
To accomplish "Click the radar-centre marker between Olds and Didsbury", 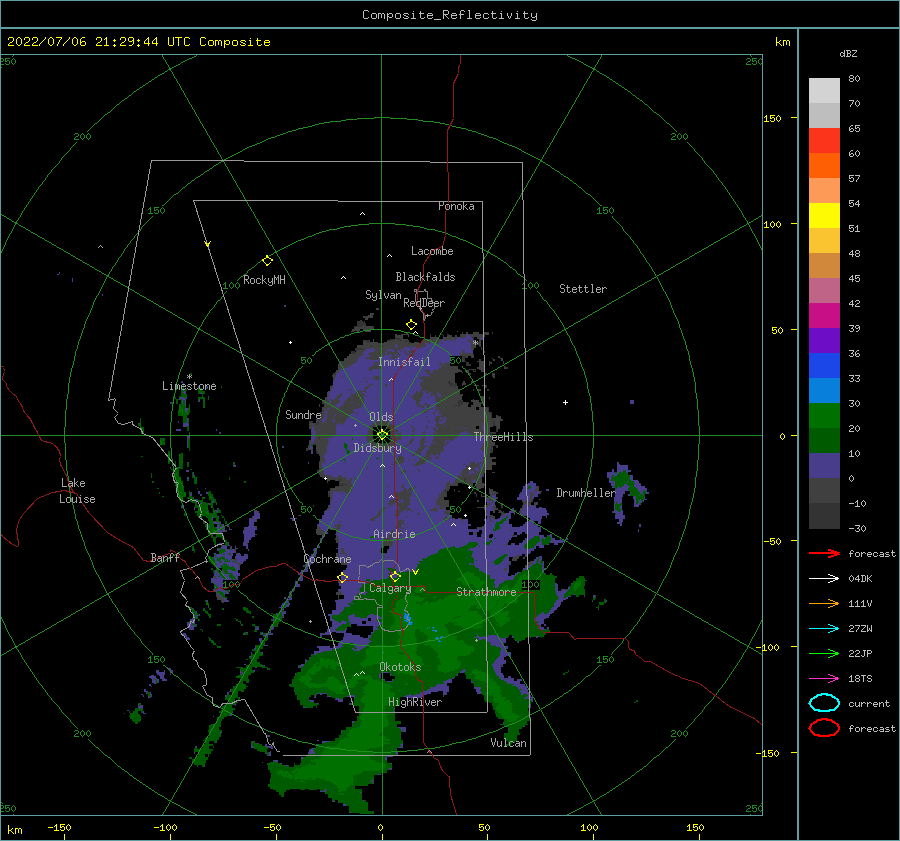I will point(382,435).
